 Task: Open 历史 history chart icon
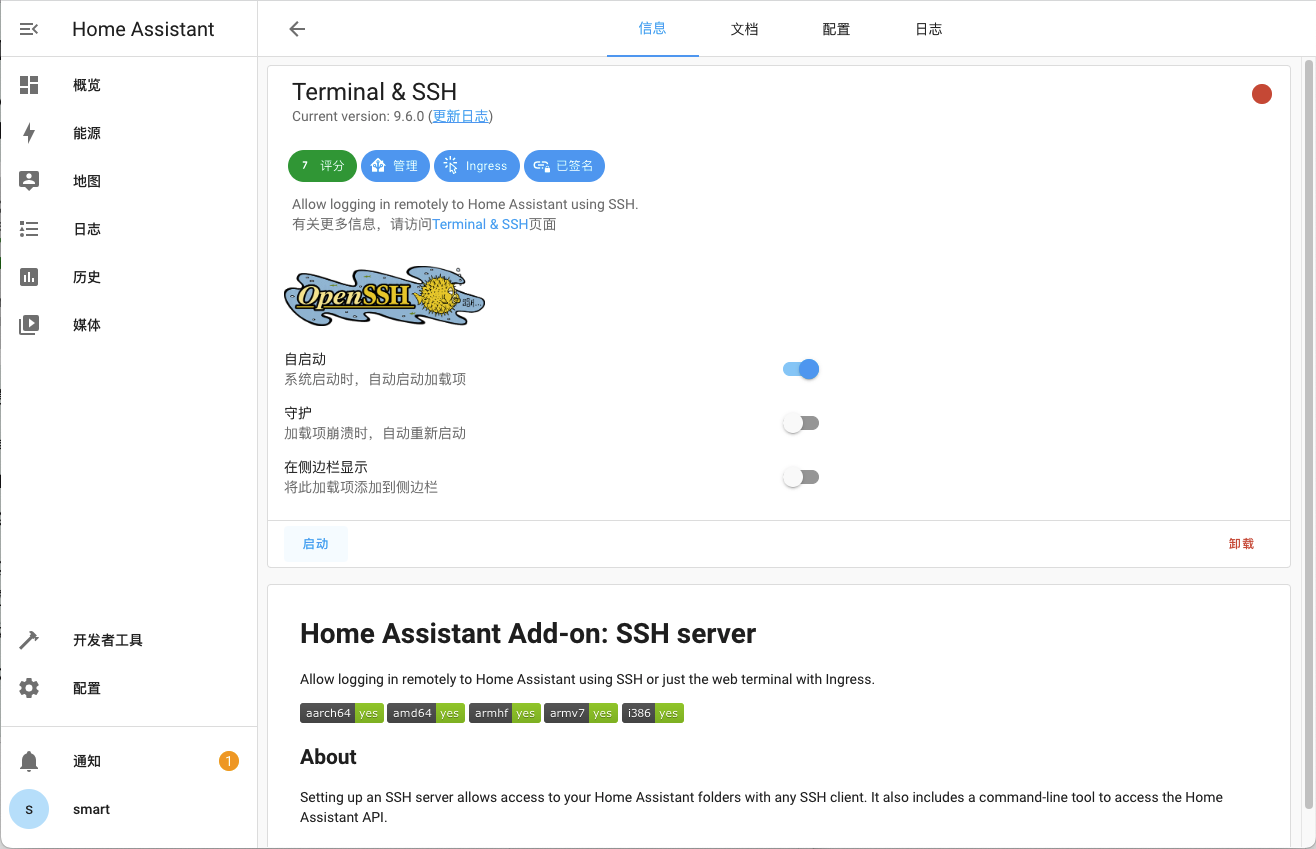coord(29,277)
